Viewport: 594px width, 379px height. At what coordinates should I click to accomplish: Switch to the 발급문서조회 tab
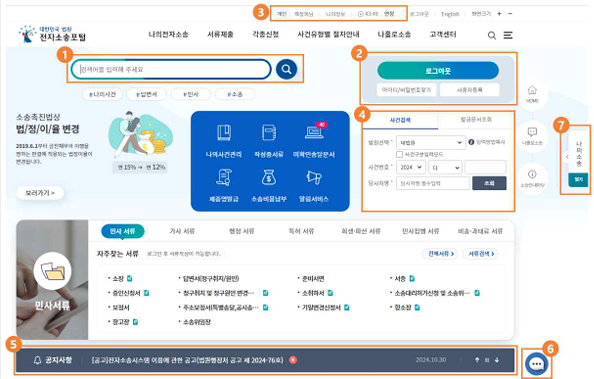tap(476, 120)
